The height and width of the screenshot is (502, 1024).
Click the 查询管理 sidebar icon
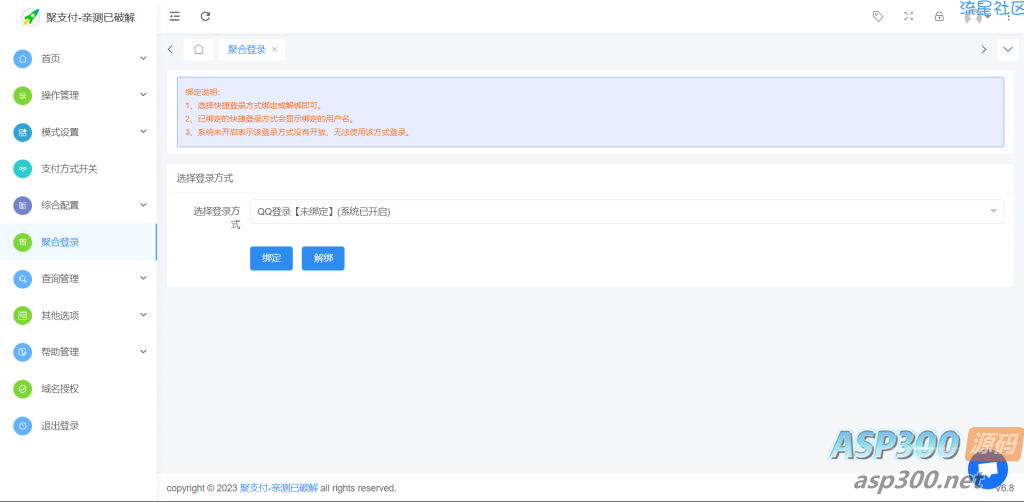tap(23, 279)
